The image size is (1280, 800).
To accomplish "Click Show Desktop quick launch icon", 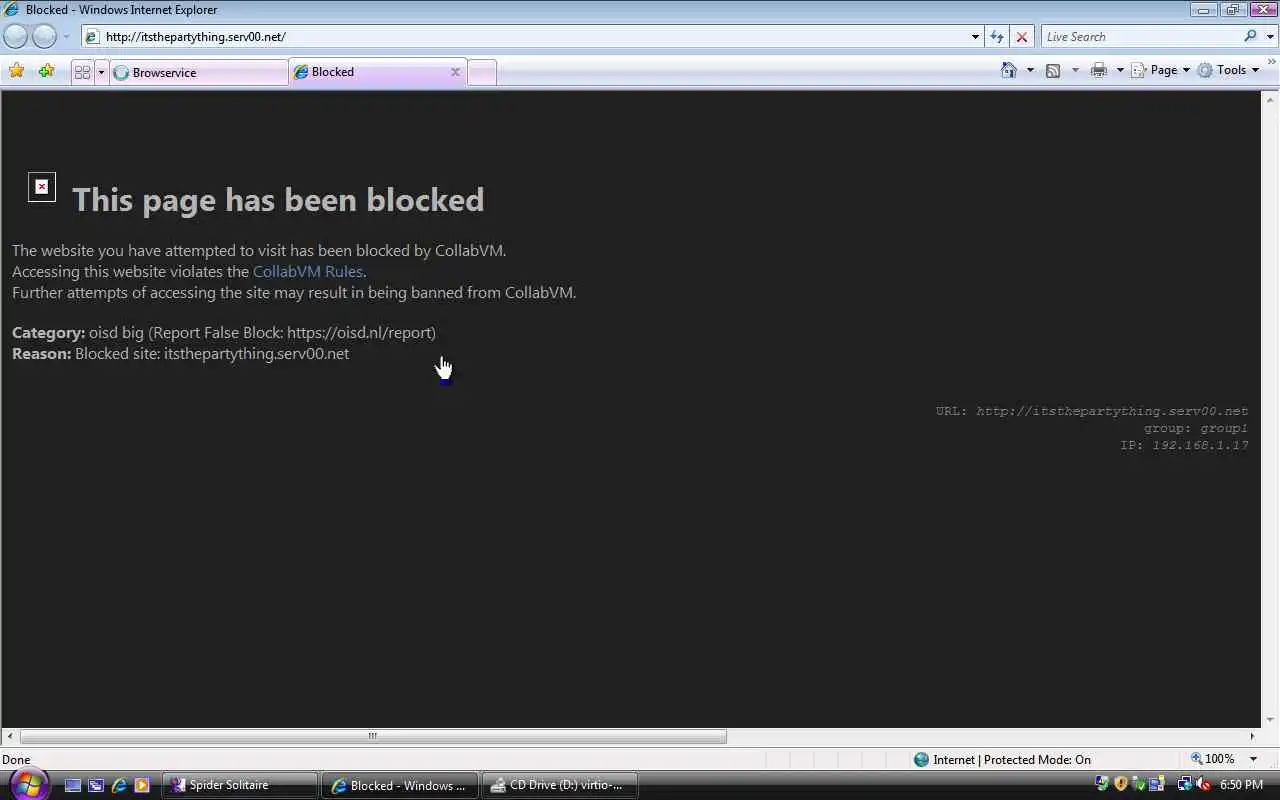I will coord(73,785).
